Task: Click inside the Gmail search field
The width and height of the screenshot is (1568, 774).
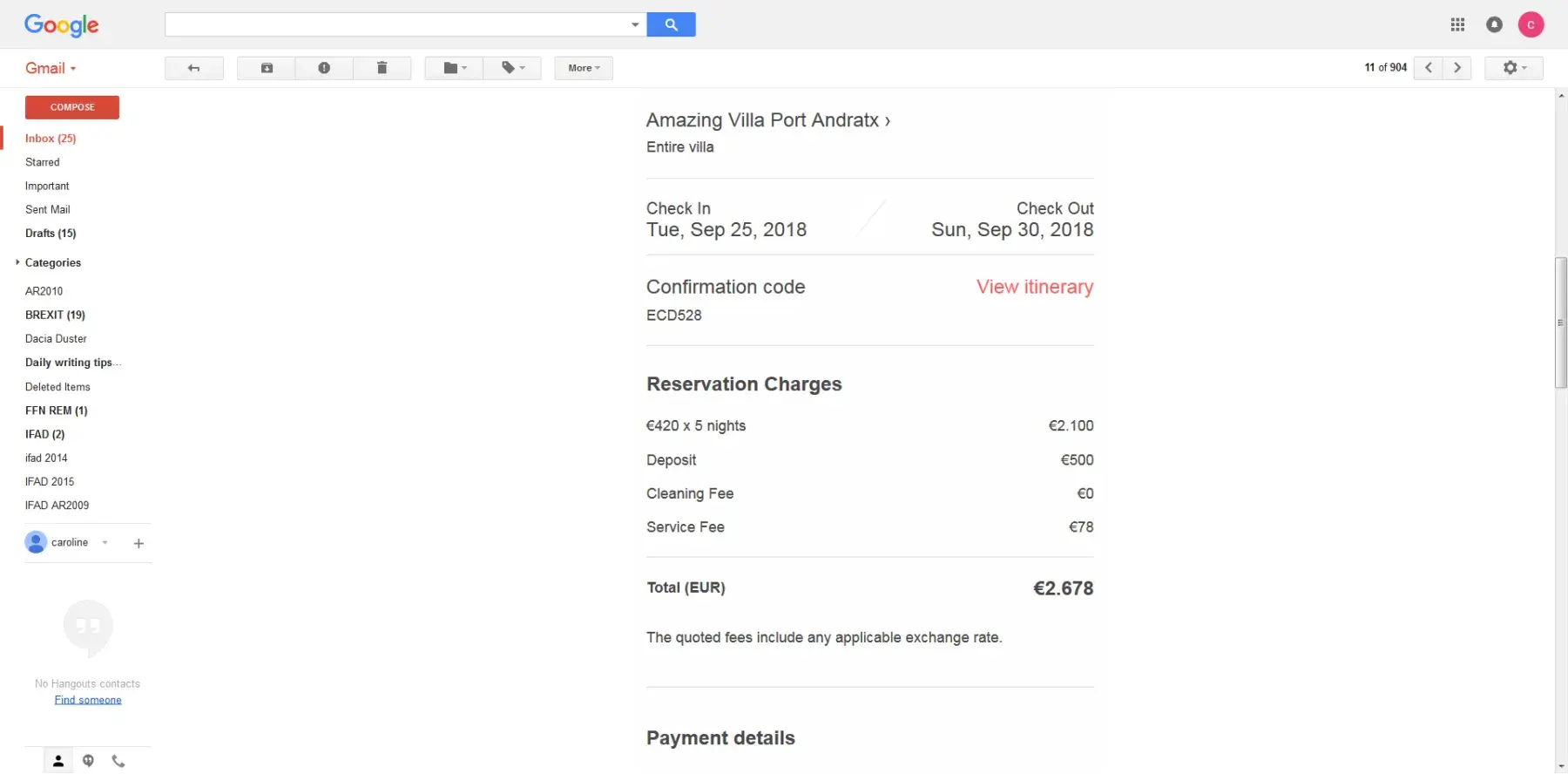Action: click(396, 24)
